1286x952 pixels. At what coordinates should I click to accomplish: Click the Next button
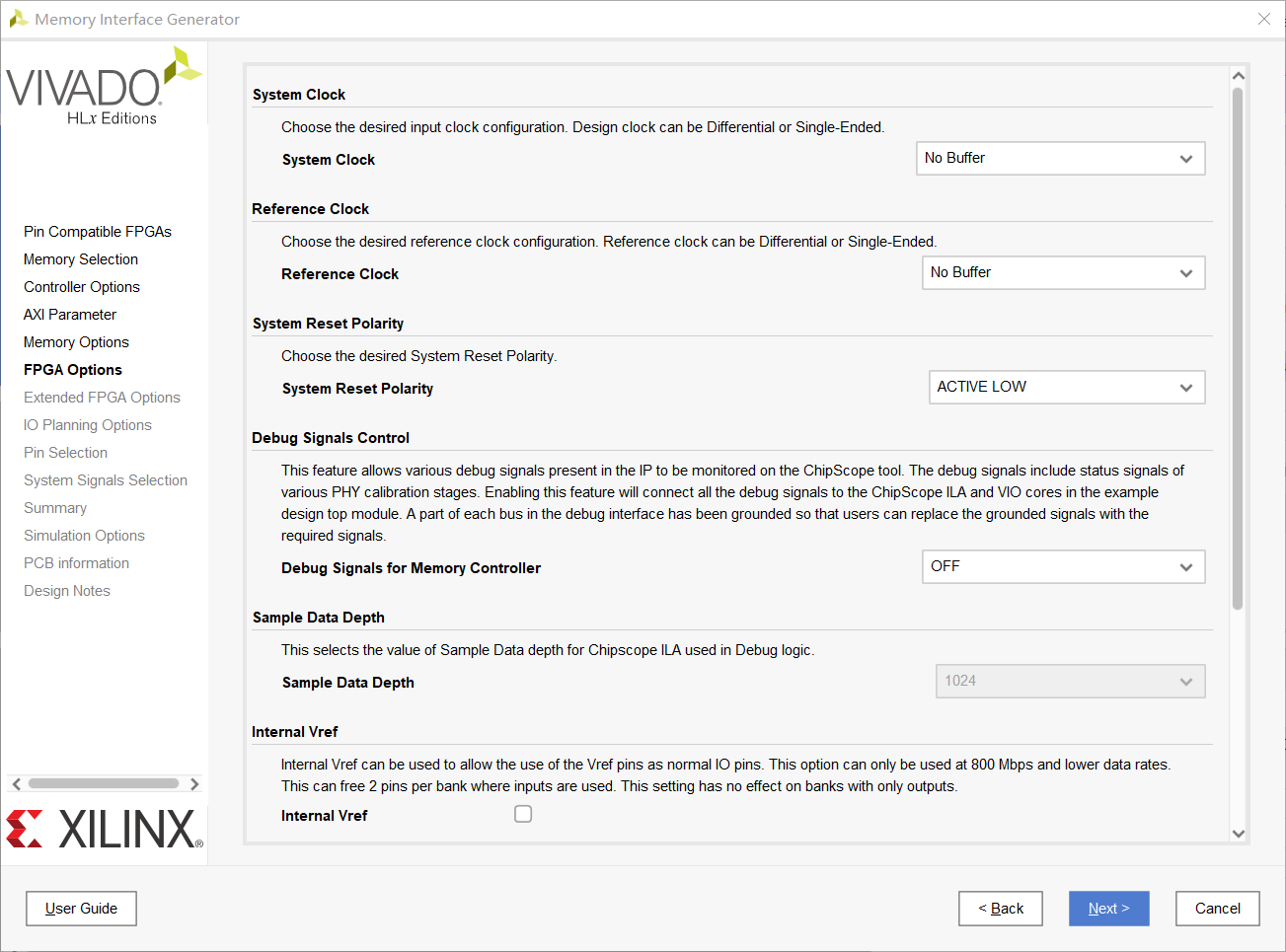pyautogui.click(x=1109, y=909)
